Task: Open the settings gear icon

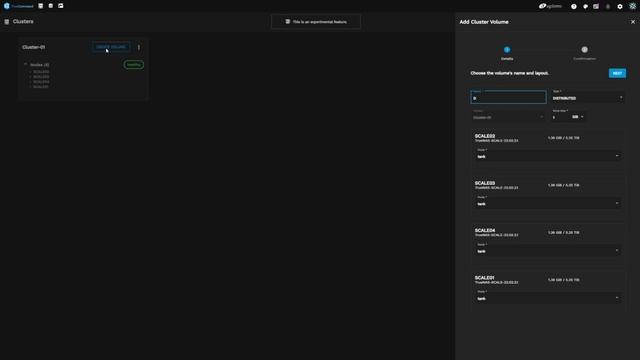Action: (620, 7)
